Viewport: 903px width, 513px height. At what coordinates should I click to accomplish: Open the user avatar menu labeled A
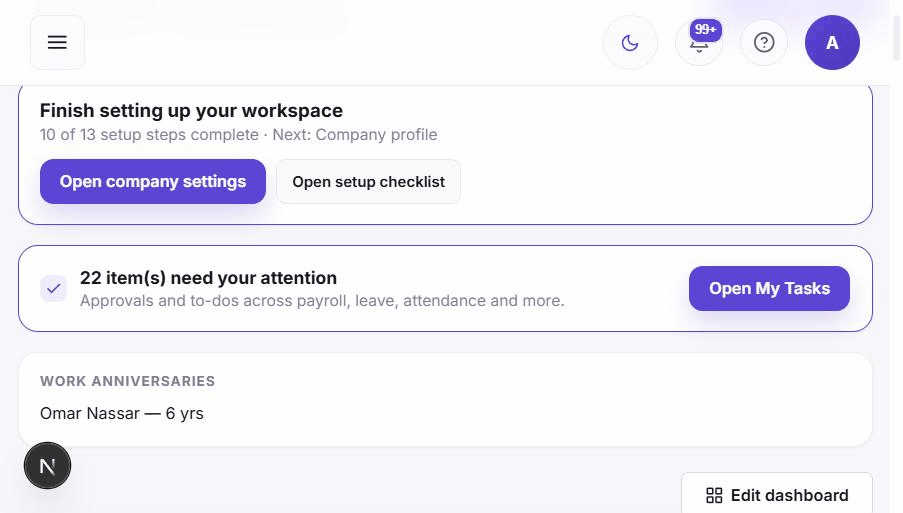pos(832,43)
